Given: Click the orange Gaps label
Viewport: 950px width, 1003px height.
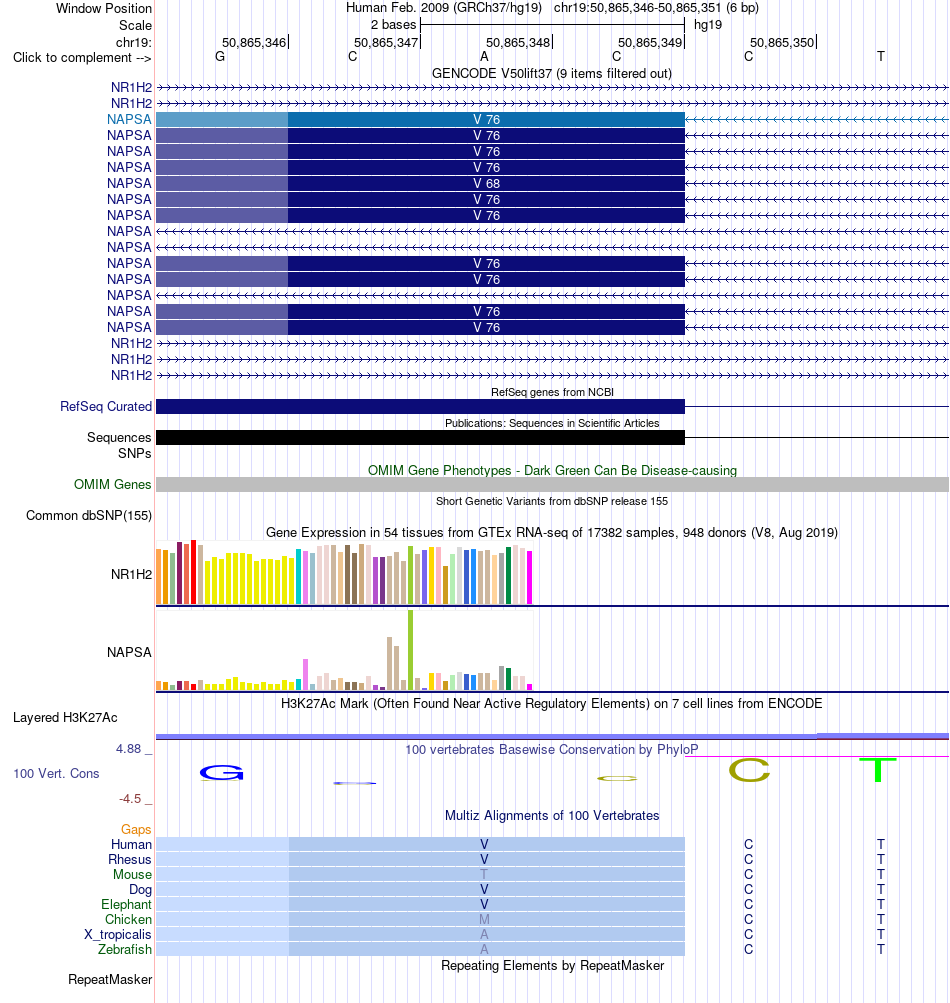Looking at the screenshot, I should pyautogui.click(x=136, y=830).
